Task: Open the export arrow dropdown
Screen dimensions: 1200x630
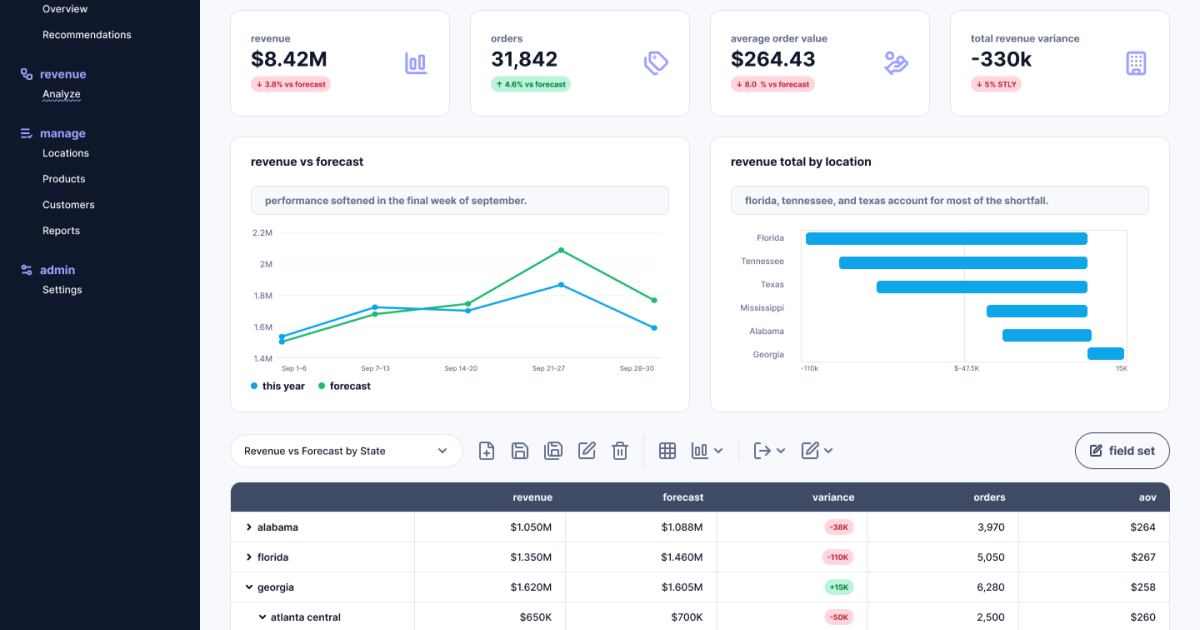Action: coord(770,451)
